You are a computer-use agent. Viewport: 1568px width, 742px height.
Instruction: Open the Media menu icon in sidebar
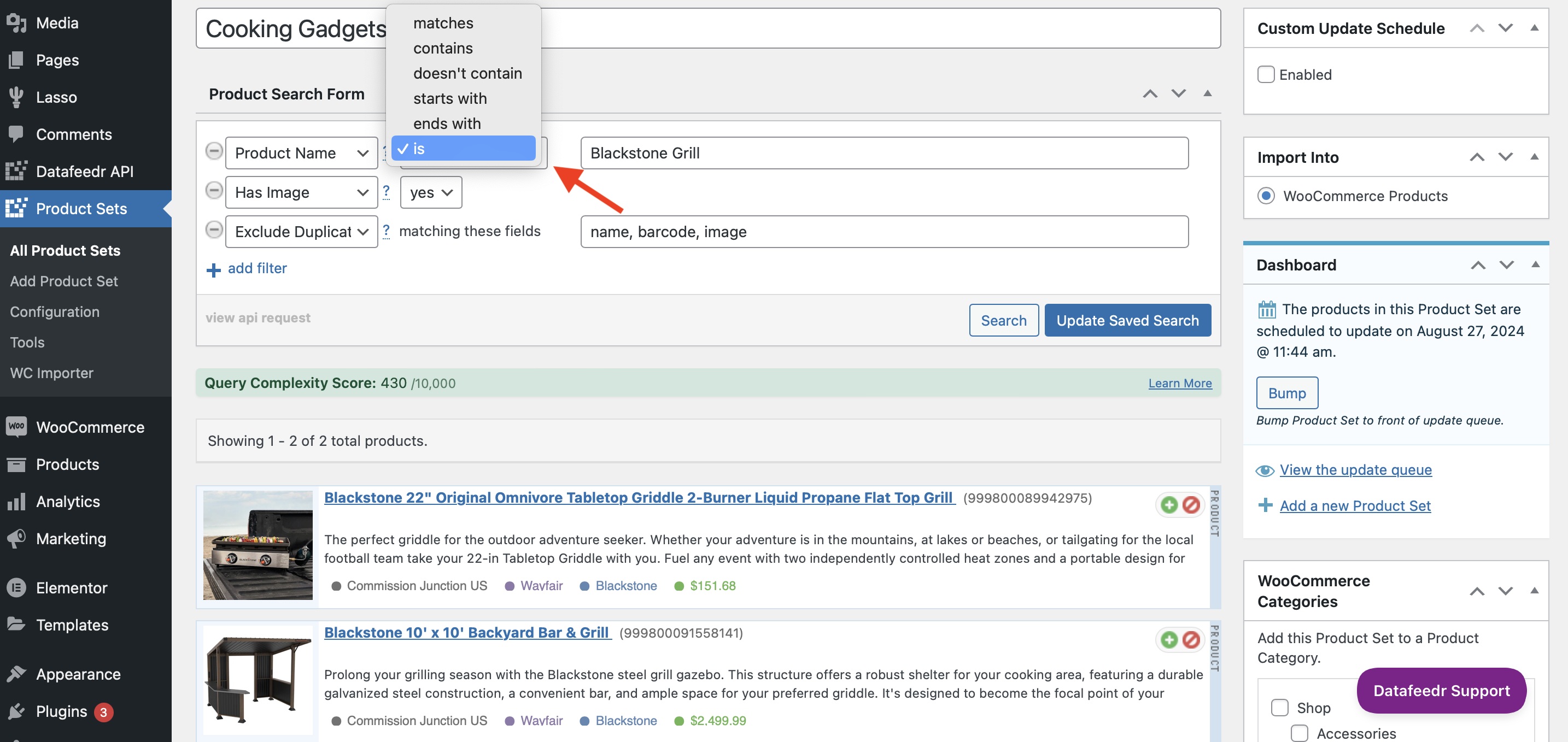click(x=16, y=23)
